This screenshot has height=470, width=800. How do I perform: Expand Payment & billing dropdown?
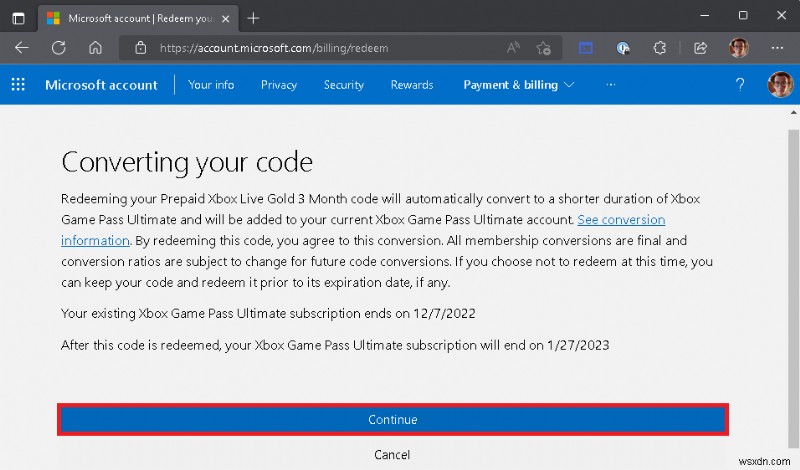pos(518,85)
